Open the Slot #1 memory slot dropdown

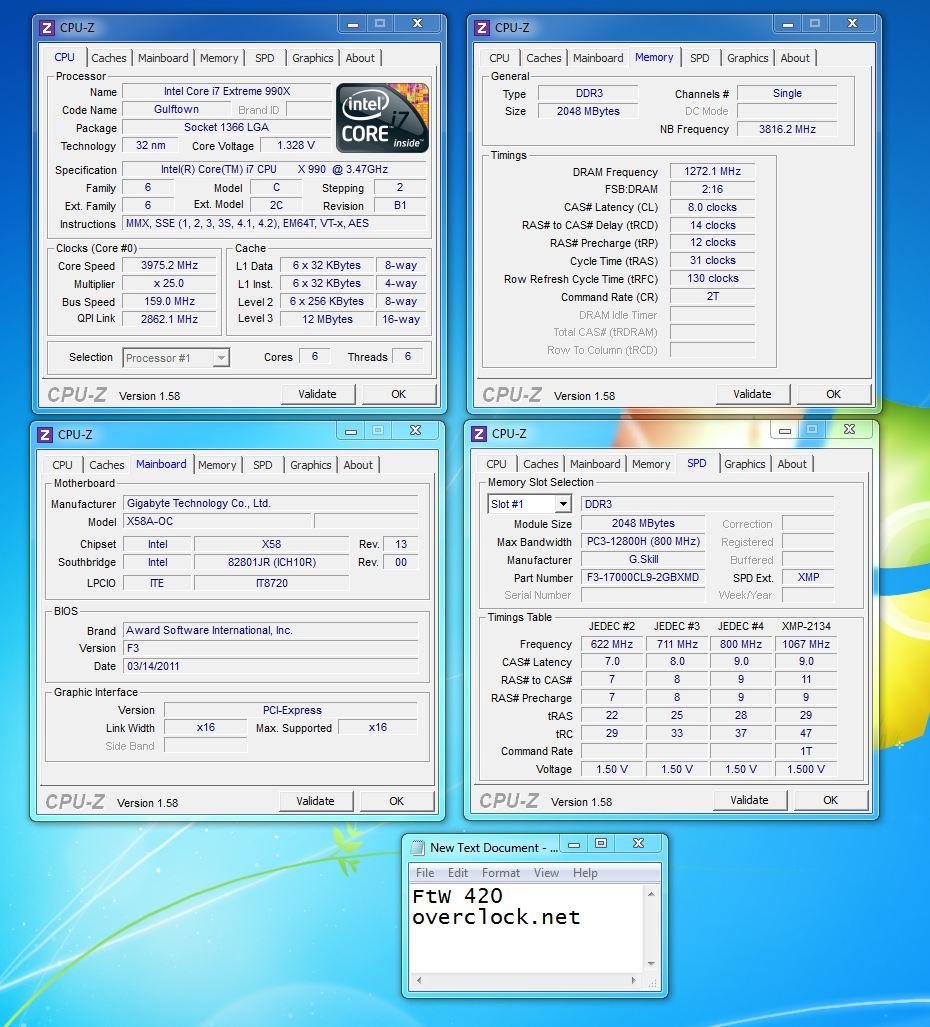coord(563,504)
